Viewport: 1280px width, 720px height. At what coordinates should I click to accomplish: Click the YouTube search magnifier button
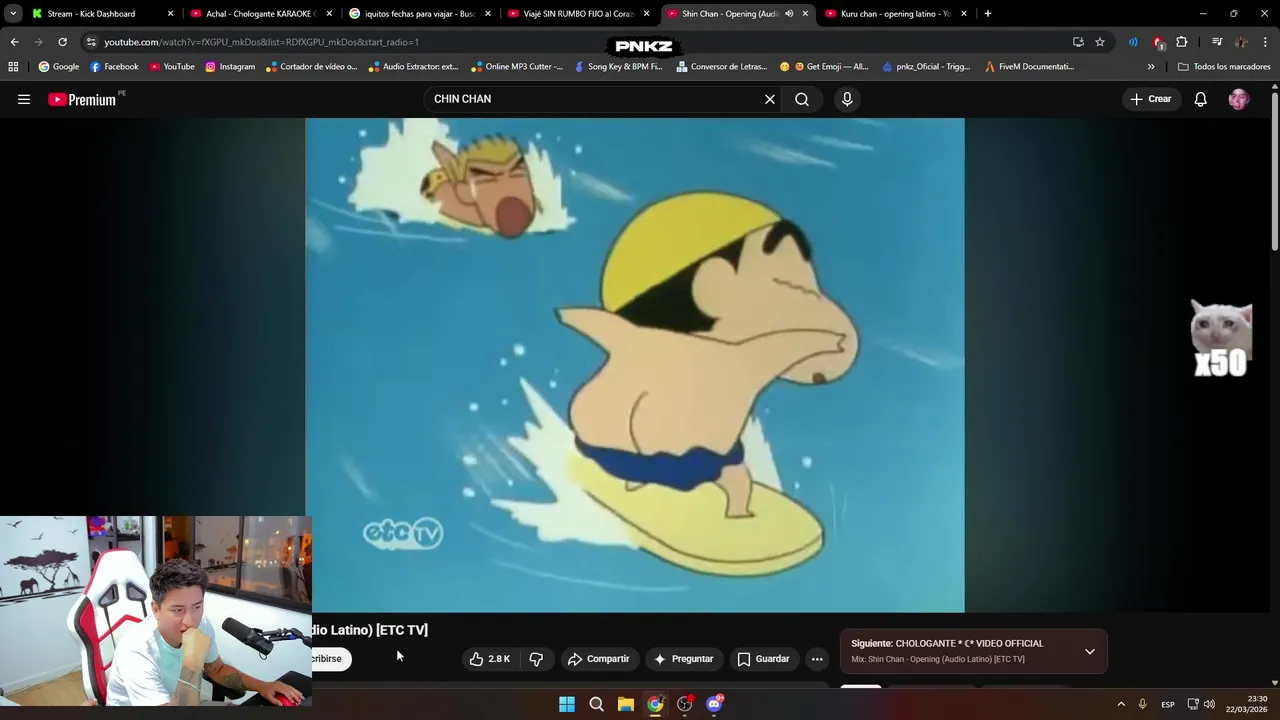(x=802, y=99)
